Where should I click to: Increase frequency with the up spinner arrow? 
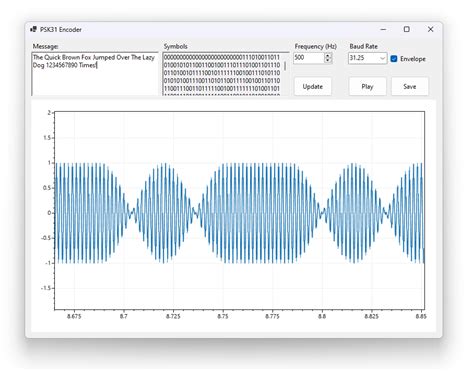click(328, 56)
